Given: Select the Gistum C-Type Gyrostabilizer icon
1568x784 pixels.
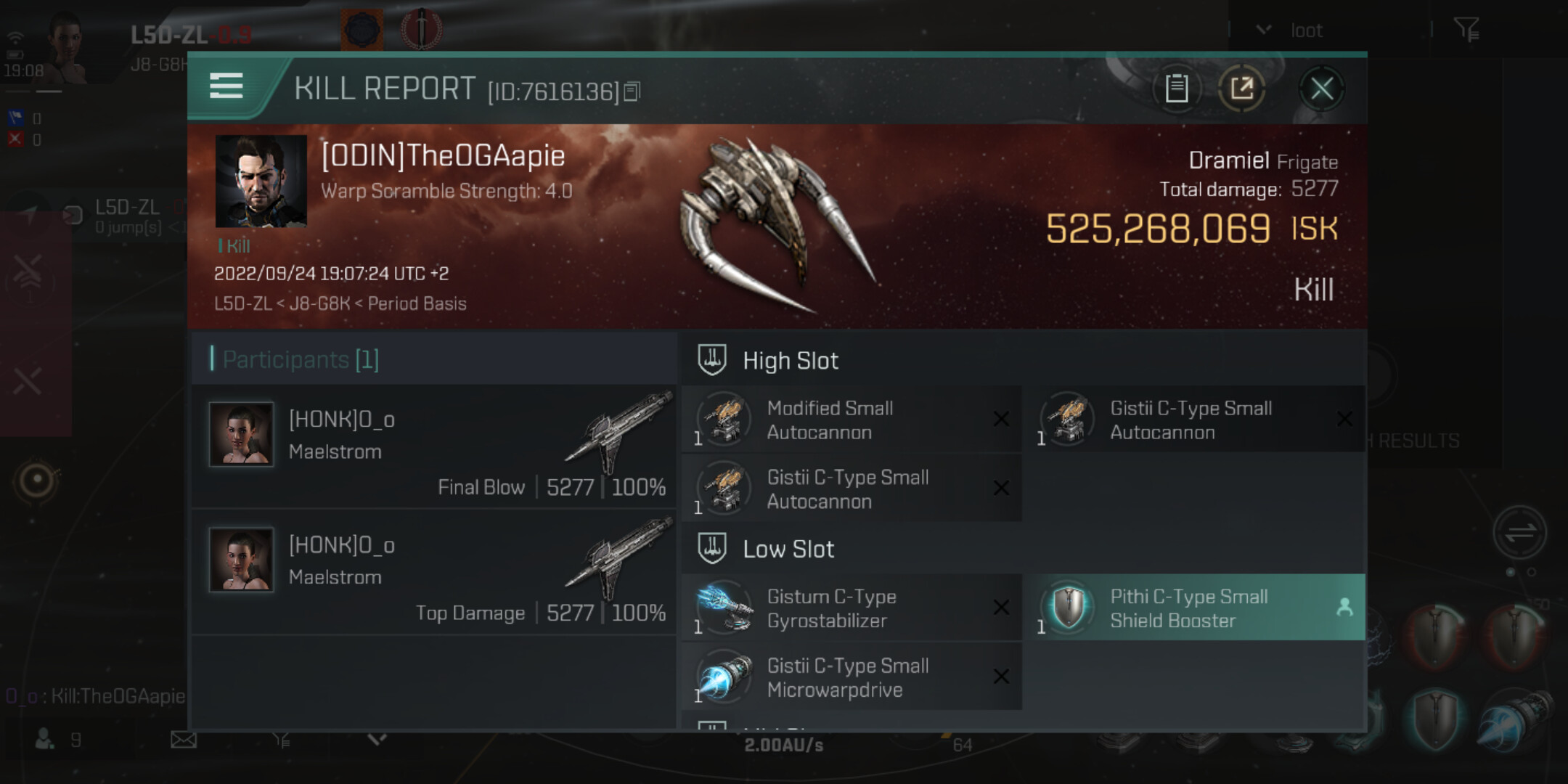Looking at the screenshot, I should [724, 608].
